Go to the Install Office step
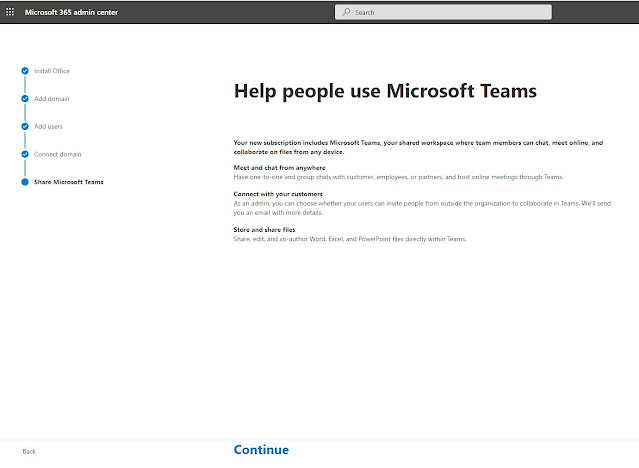 (52, 71)
